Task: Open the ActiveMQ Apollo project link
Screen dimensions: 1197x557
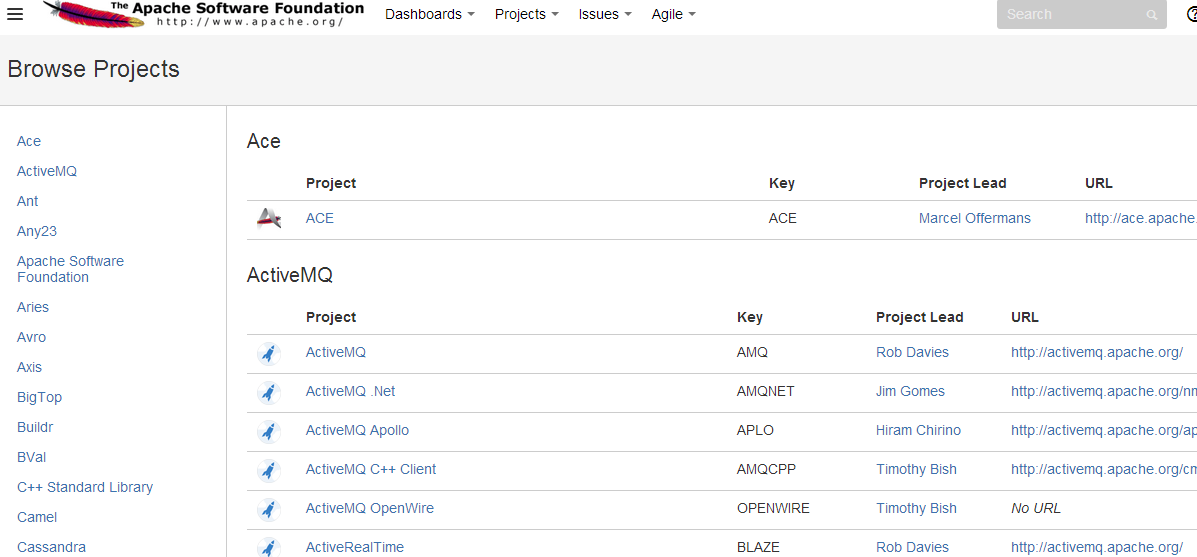Action: tap(357, 430)
